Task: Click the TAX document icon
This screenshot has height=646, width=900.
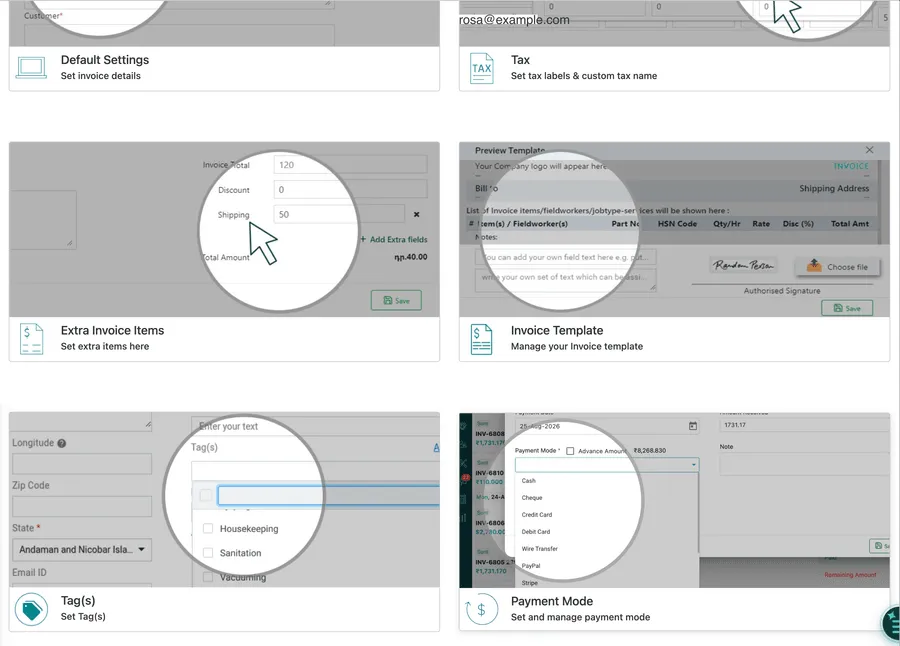Action: [x=482, y=68]
